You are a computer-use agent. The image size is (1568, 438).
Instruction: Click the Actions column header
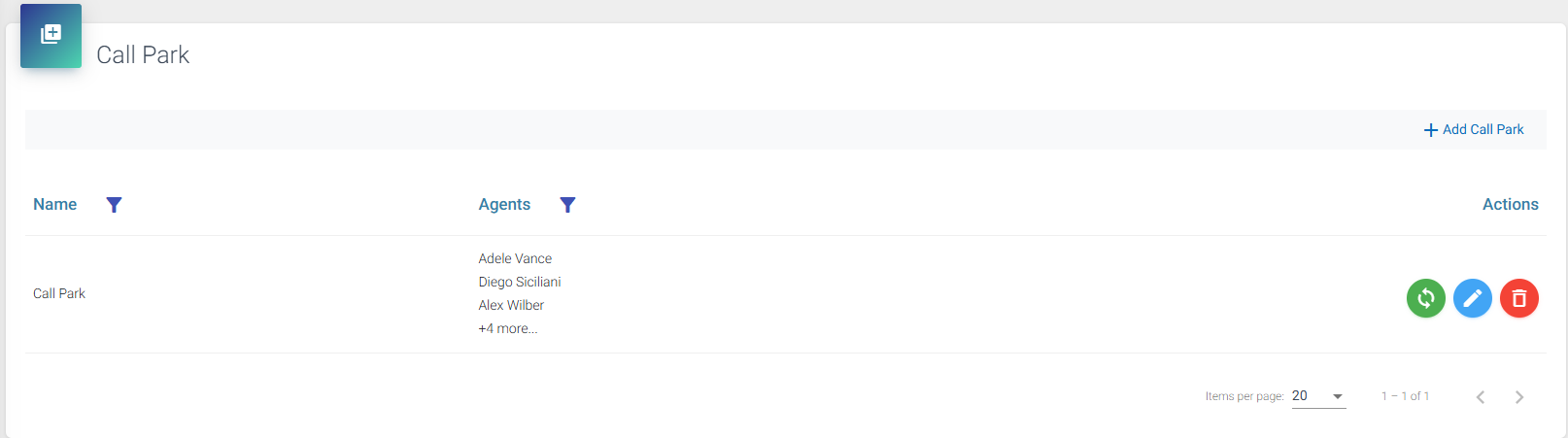pos(1510,204)
